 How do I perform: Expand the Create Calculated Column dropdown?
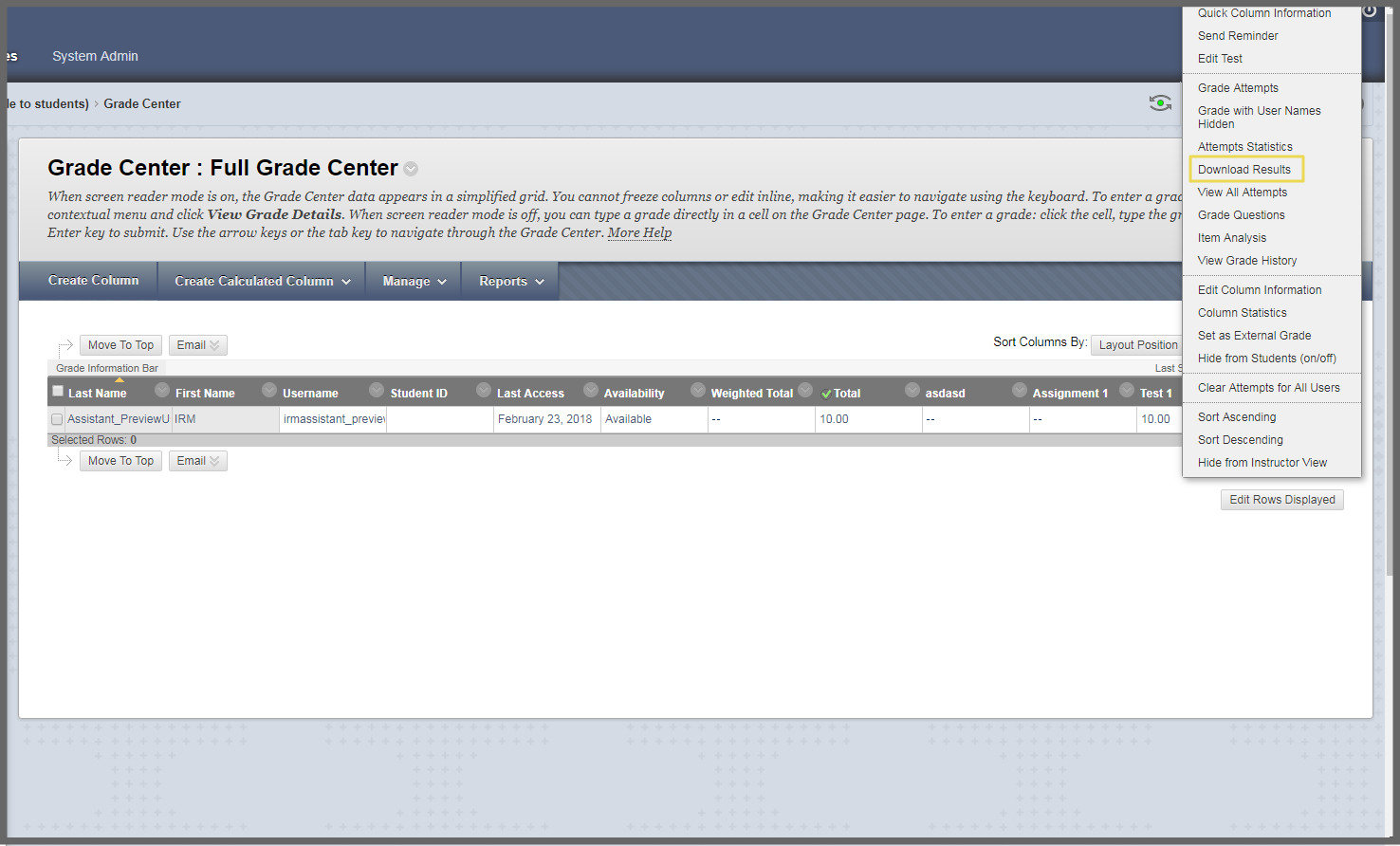pos(262,282)
